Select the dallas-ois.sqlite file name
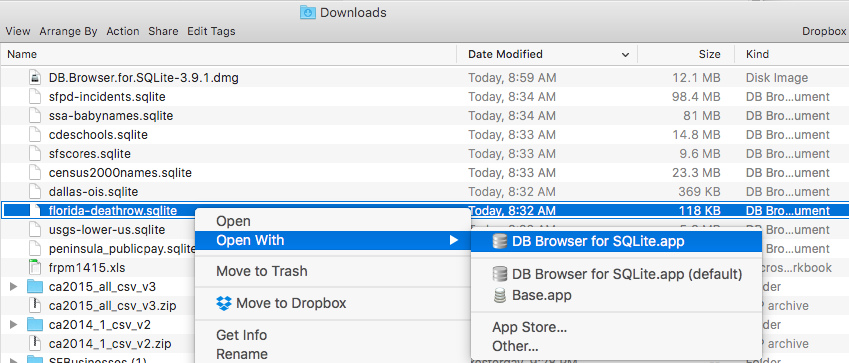Screen dimensions: 849x363 pos(93,192)
